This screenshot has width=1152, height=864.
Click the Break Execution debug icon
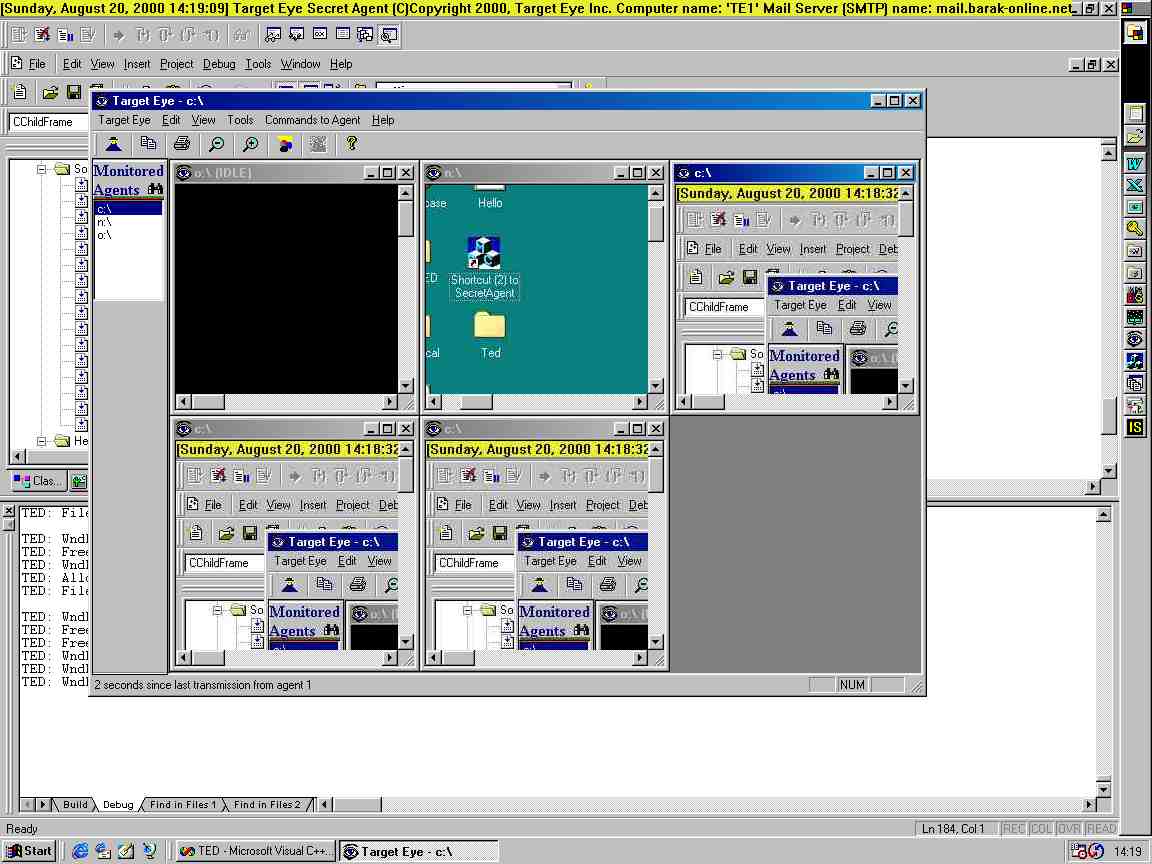coord(65,35)
